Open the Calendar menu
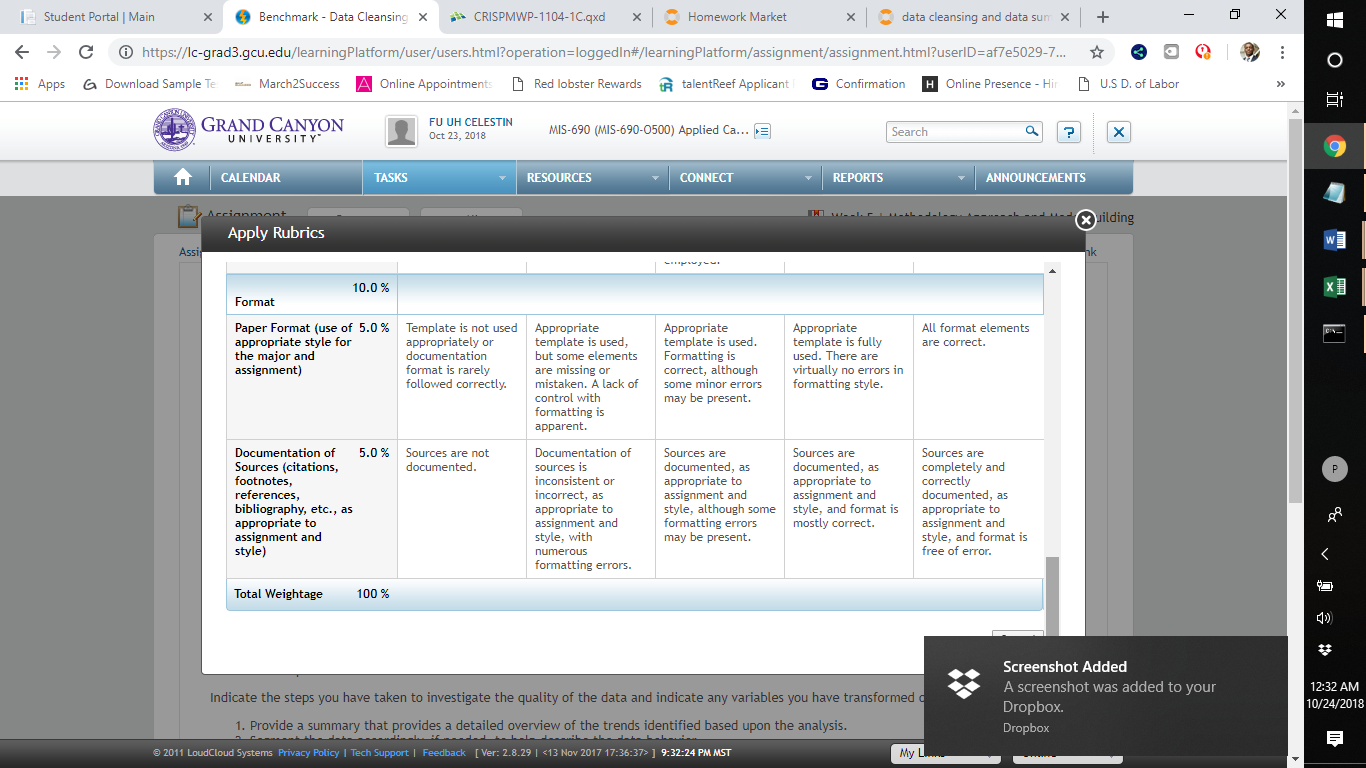Viewport: 1366px width, 768px height. coord(250,178)
